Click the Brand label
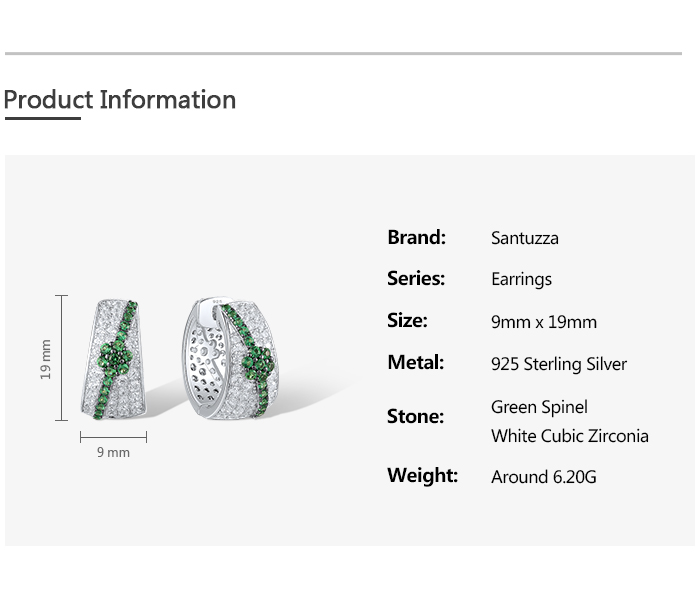The height and width of the screenshot is (596, 700). pos(416,238)
